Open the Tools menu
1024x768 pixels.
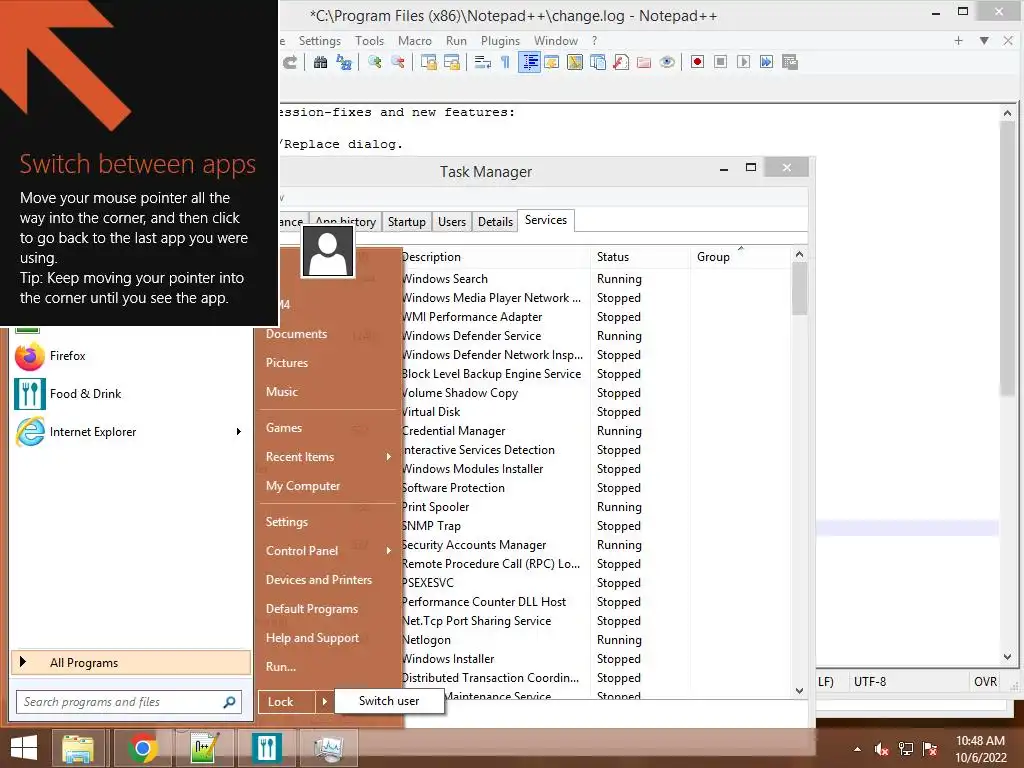370,40
